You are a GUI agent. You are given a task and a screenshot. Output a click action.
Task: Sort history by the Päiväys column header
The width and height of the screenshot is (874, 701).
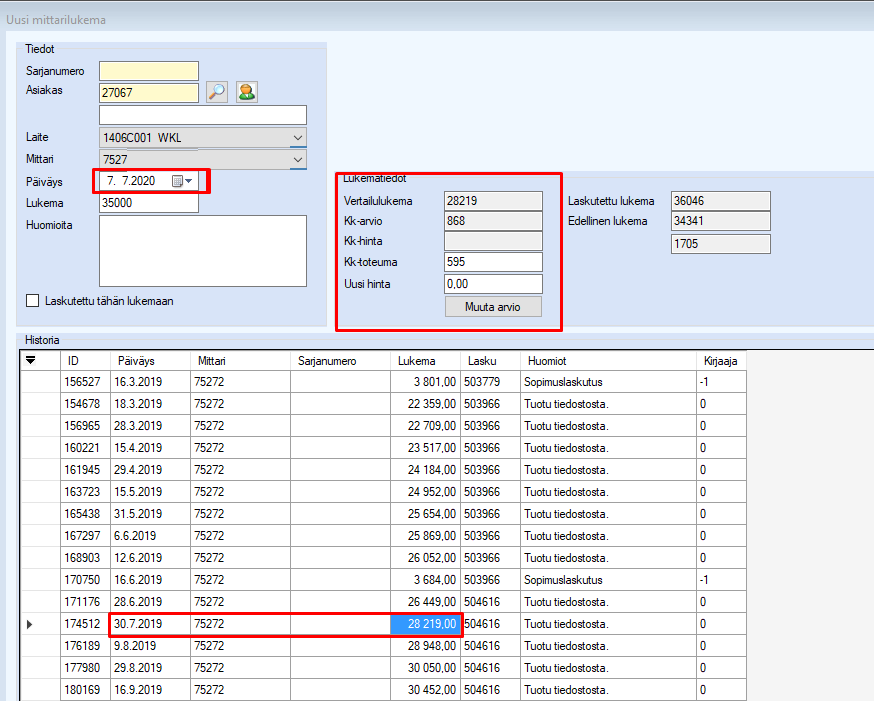(x=150, y=361)
